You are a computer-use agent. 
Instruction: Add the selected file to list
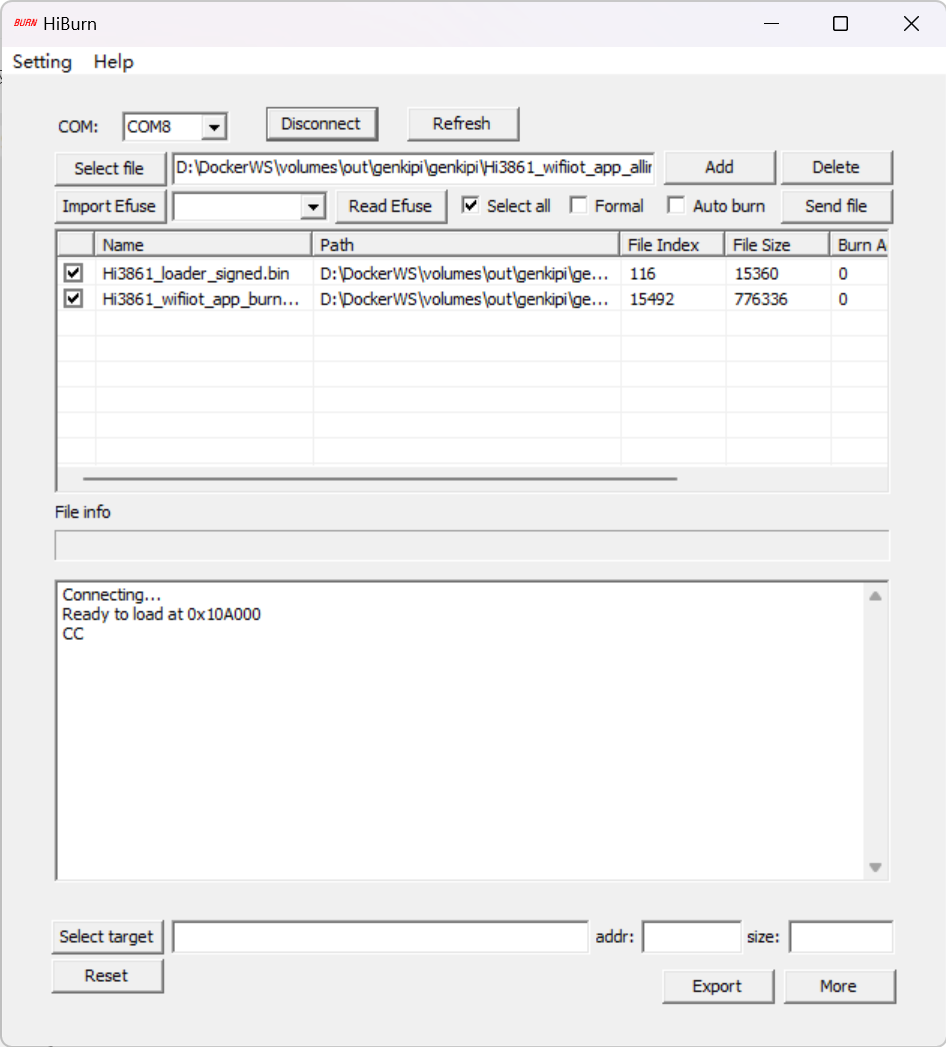tap(720, 168)
